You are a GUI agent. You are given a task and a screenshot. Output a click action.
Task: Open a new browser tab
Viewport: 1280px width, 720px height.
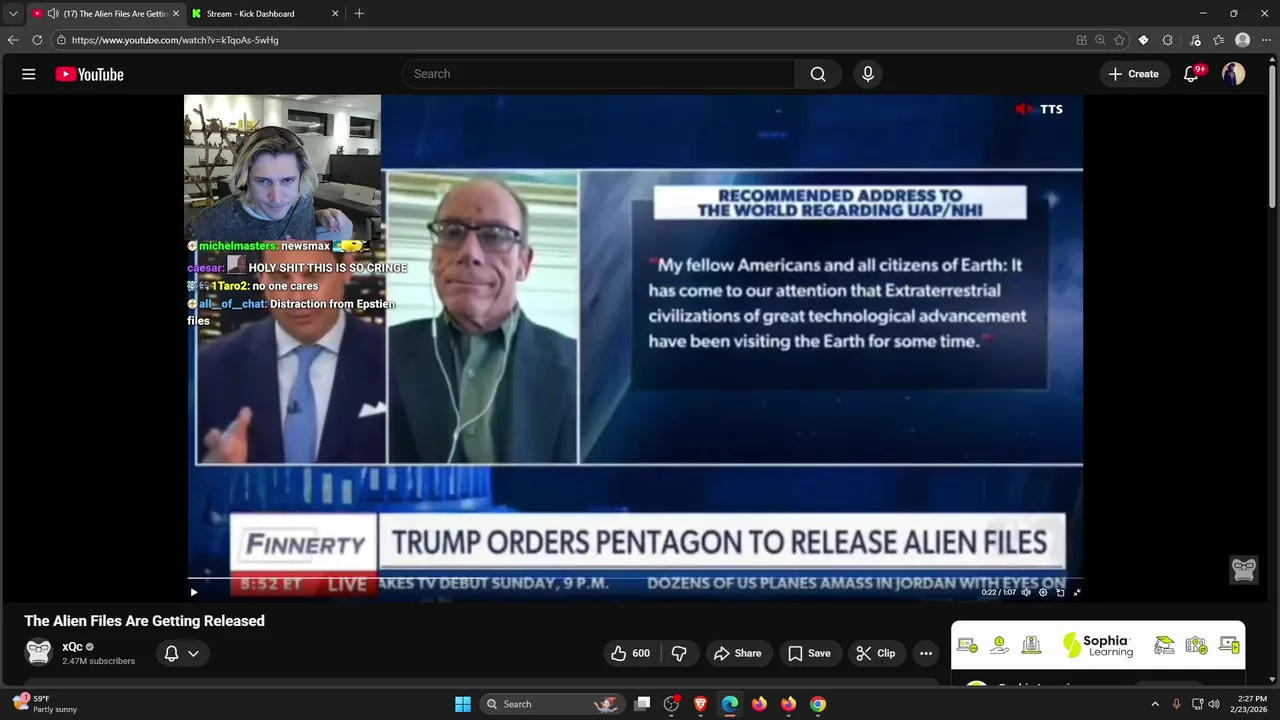[x=359, y=14]
